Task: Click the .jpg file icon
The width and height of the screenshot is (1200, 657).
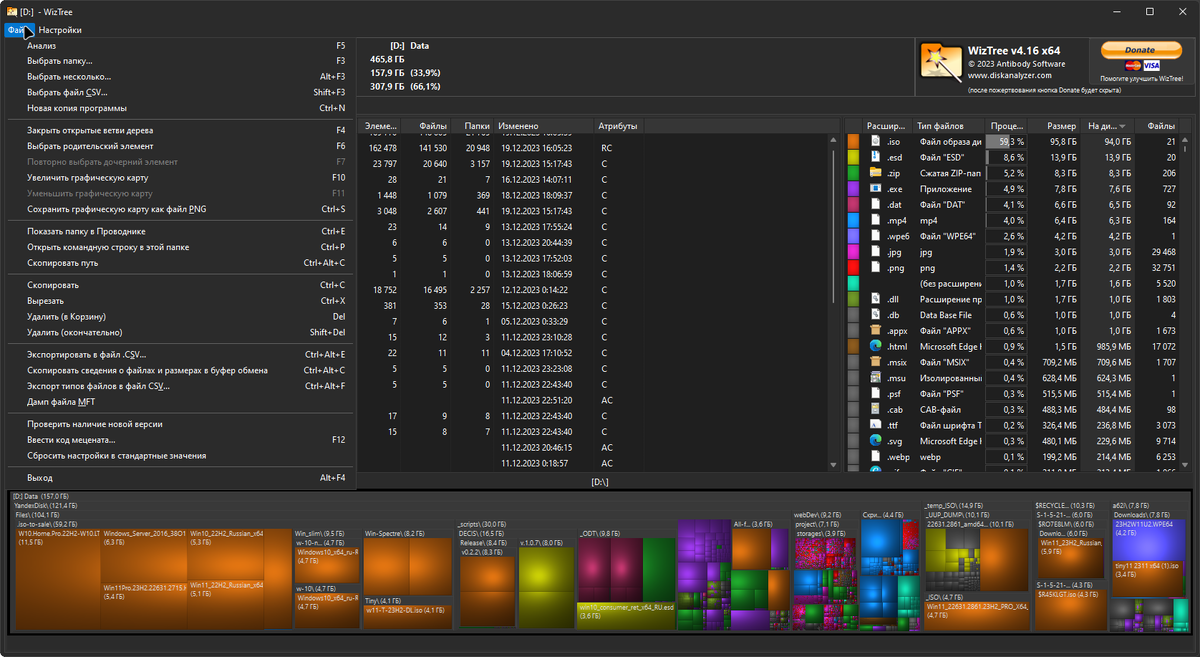Action: [x=875, y=252]
